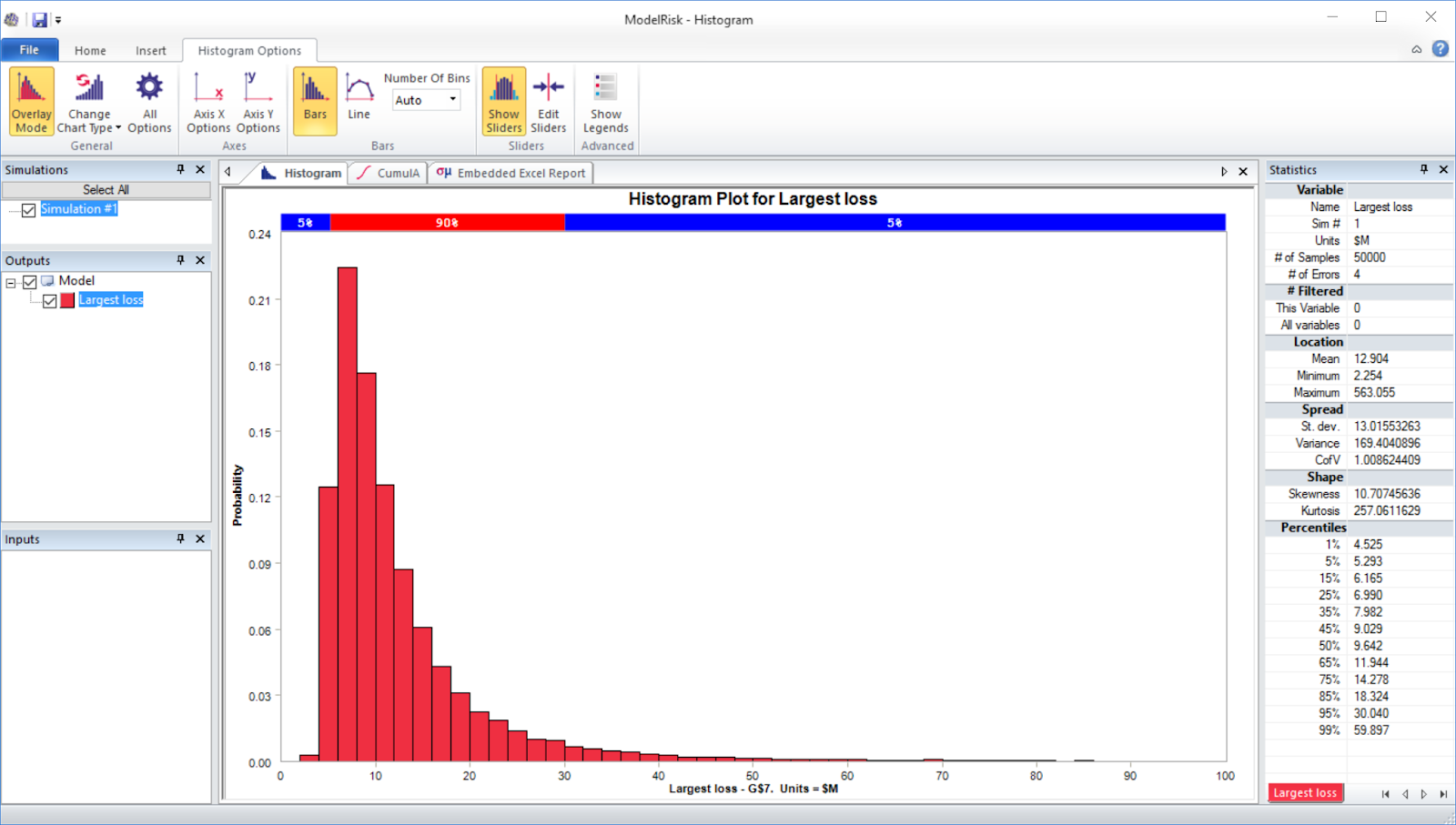This screenshot has height=825, width=1456.
Task: Open All Options settings
Action: [148, 100]
